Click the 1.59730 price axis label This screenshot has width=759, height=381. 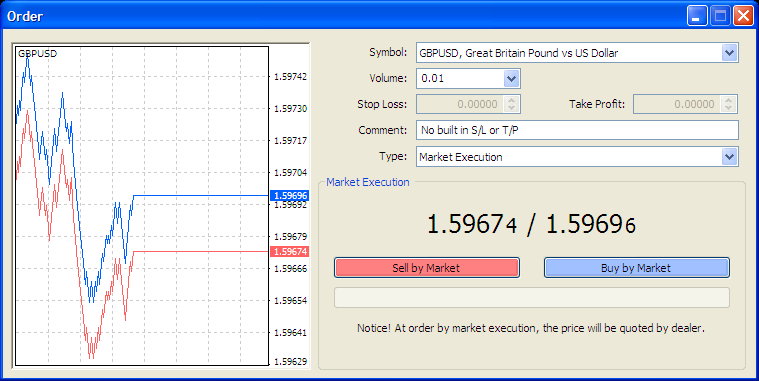[x=290, y=108]
